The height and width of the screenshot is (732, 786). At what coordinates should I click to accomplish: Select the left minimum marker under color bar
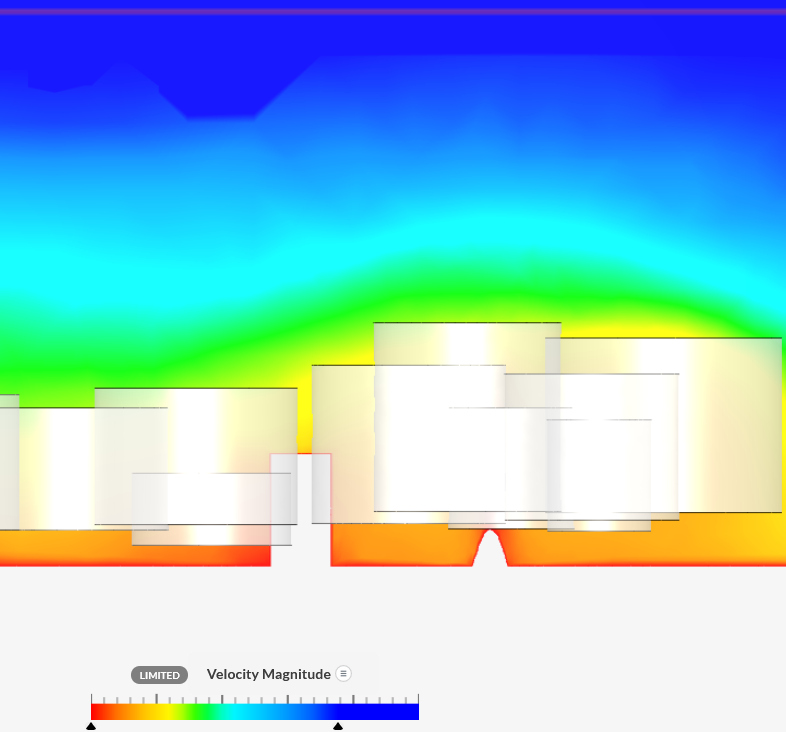click(91, 726)
